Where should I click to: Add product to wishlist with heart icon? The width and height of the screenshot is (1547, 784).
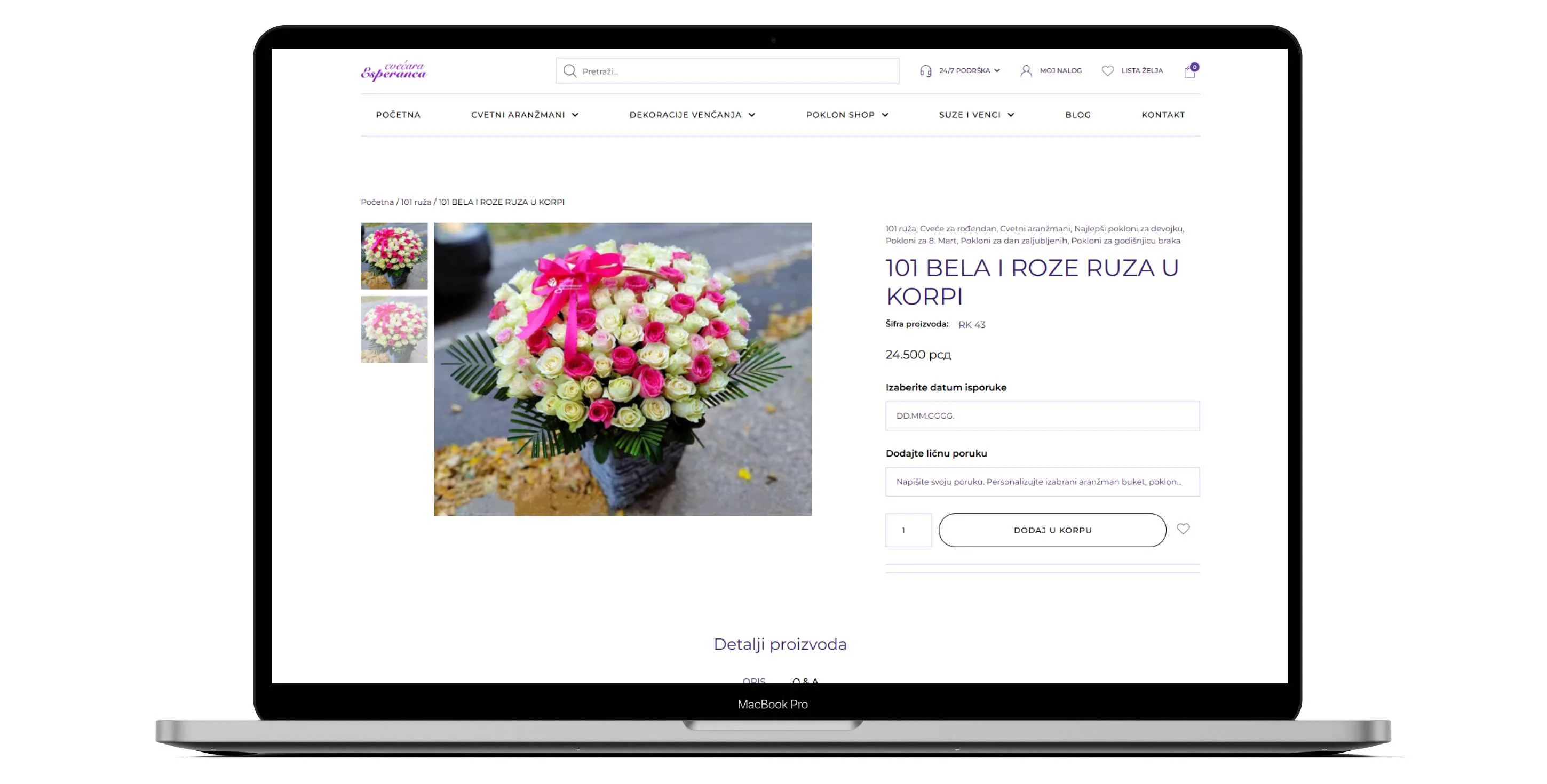[x=1183, y=529]
